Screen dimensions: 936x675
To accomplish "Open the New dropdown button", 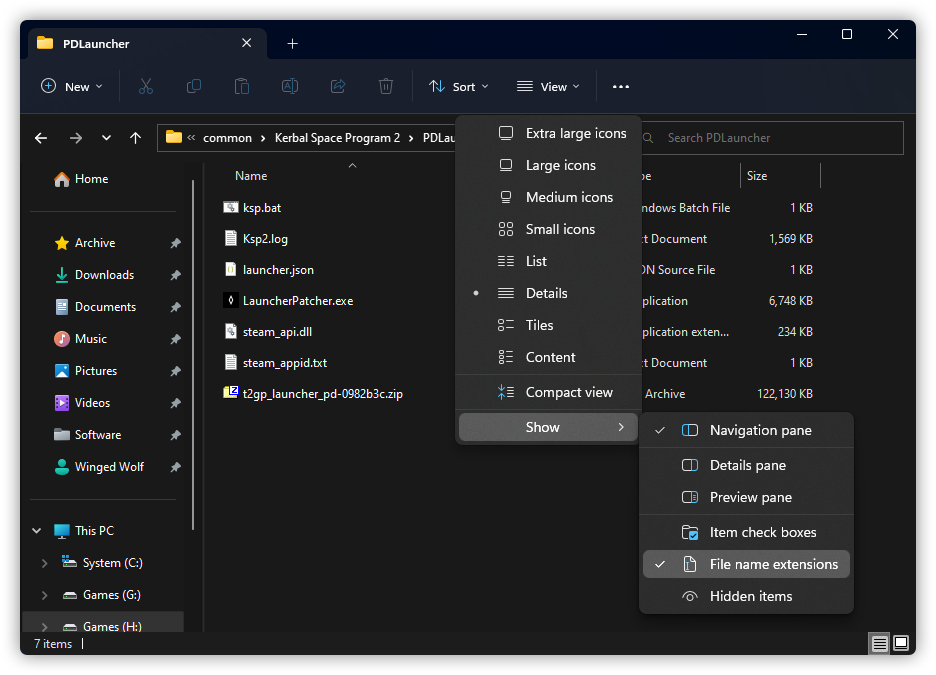I will coord(72,87).
